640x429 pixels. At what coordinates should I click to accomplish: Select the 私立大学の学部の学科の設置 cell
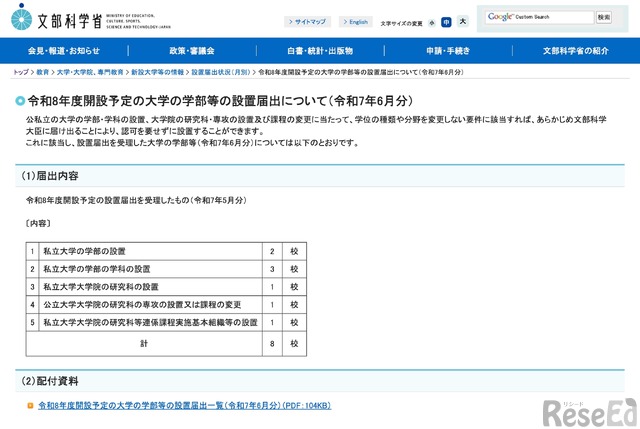click(150, 269)
